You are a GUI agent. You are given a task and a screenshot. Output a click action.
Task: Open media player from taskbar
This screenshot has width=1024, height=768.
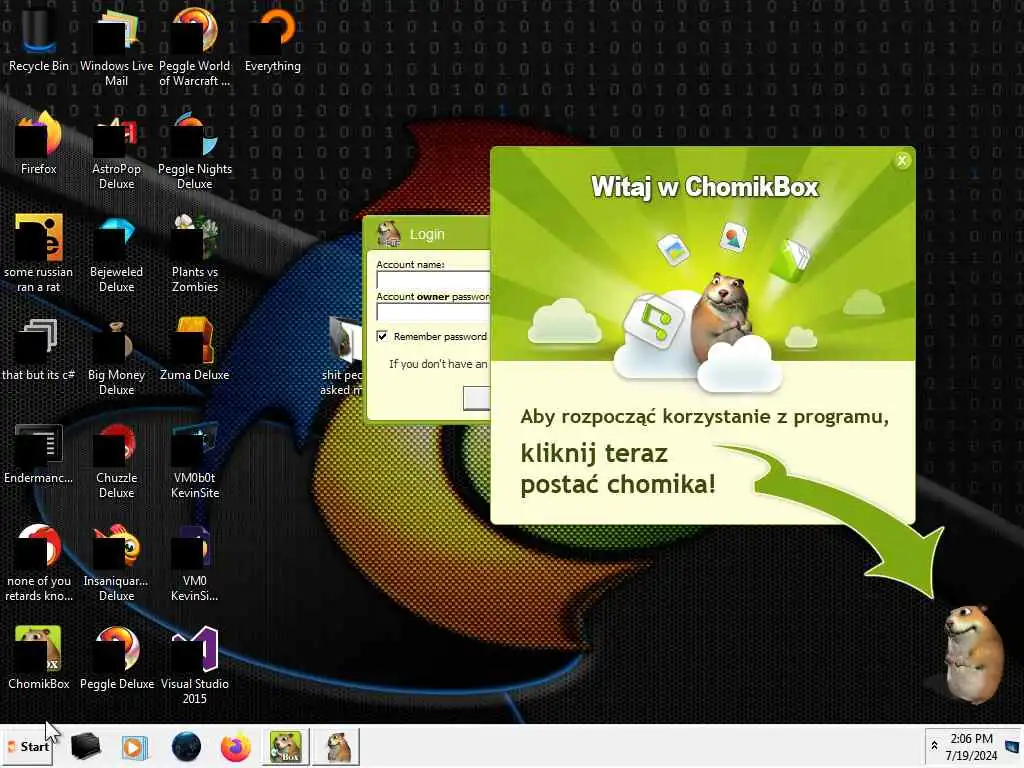pos(135,747)
